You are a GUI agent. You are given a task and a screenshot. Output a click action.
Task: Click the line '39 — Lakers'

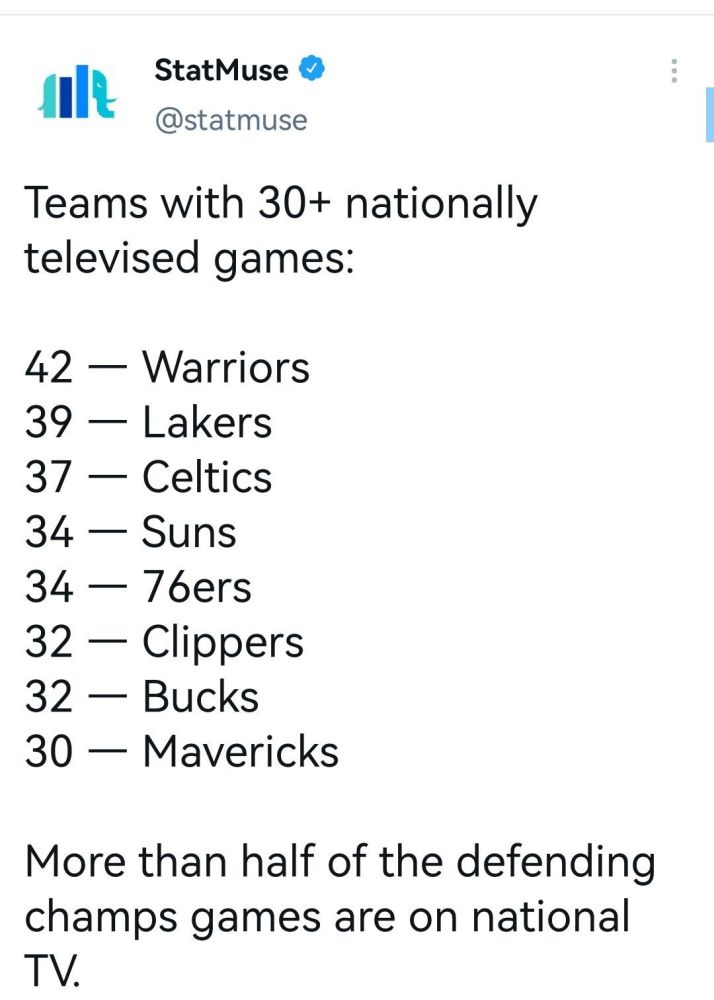(148, 422)
